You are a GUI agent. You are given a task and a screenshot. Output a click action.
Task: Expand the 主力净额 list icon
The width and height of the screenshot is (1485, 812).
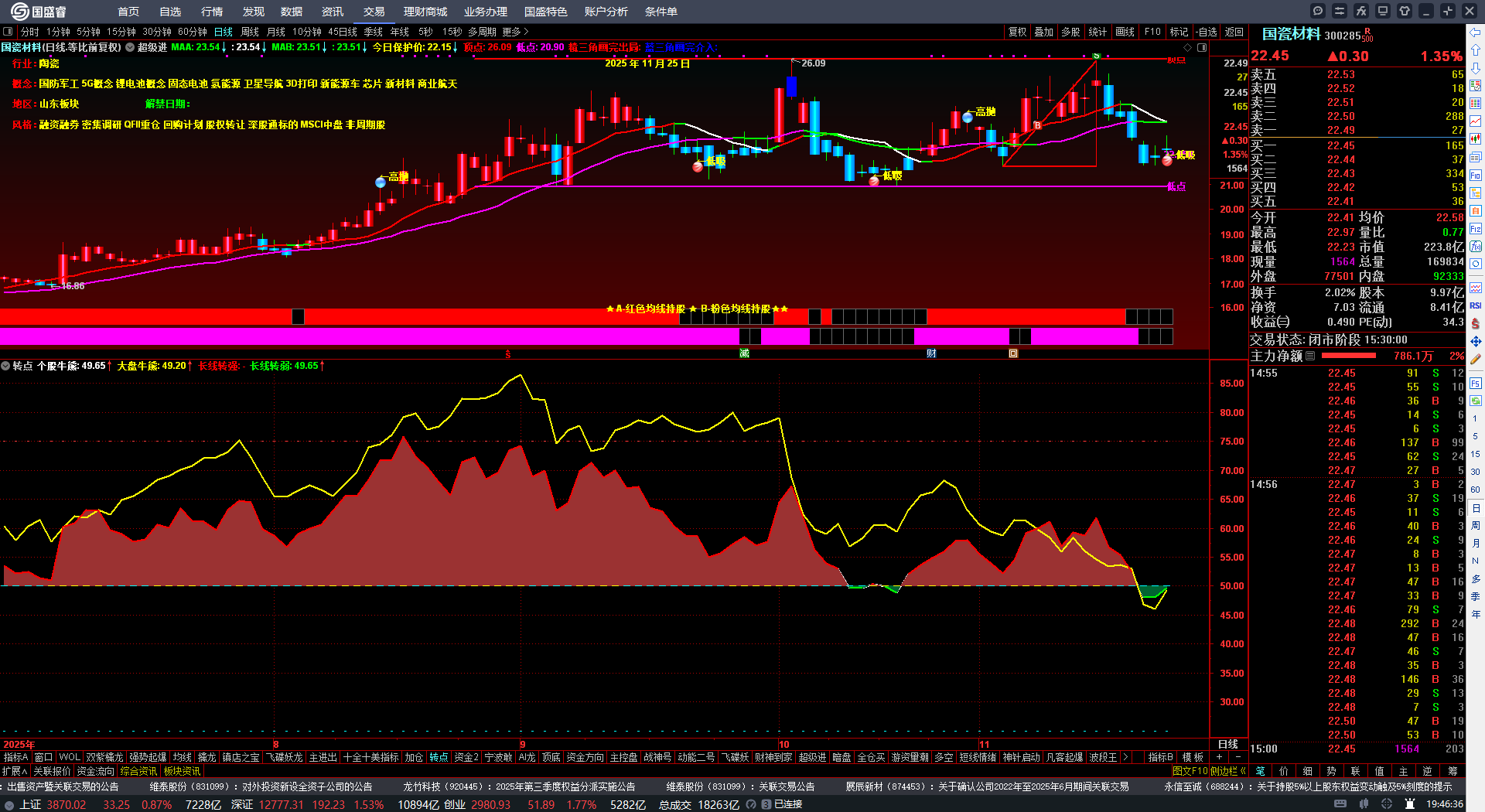click(1310, 357)
